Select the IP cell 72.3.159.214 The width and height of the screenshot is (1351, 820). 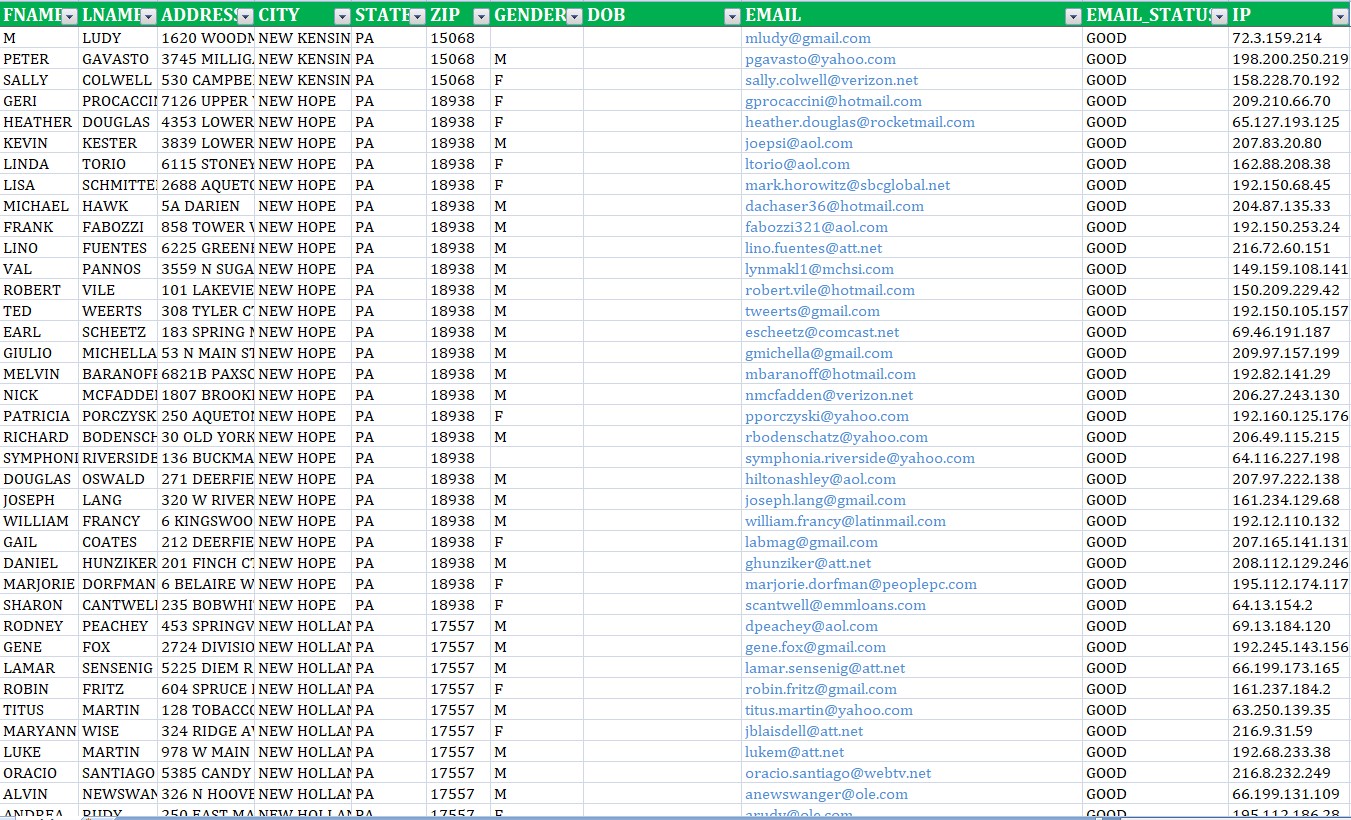(x=1289, y=38)
